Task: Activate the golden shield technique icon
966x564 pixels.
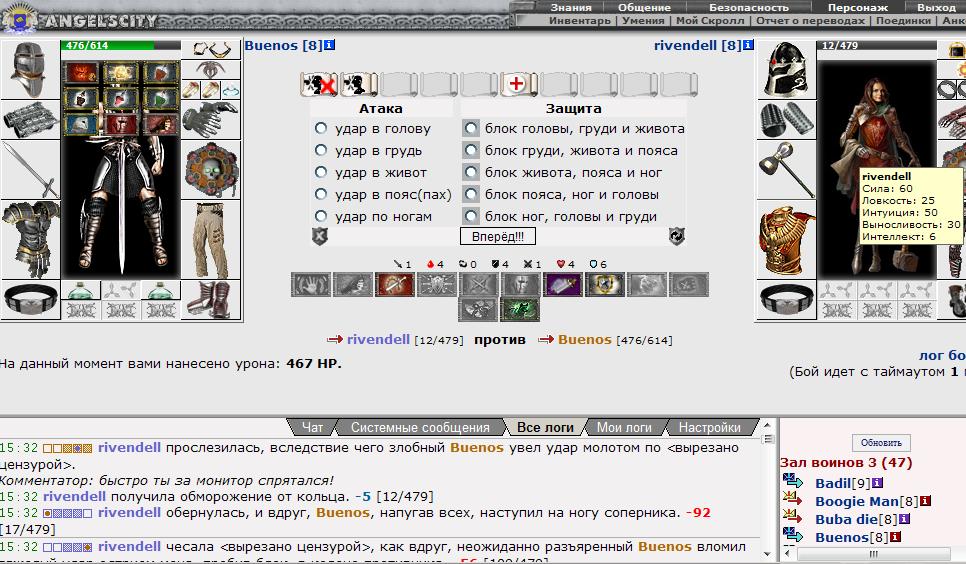Action: (x=604, y=285)
